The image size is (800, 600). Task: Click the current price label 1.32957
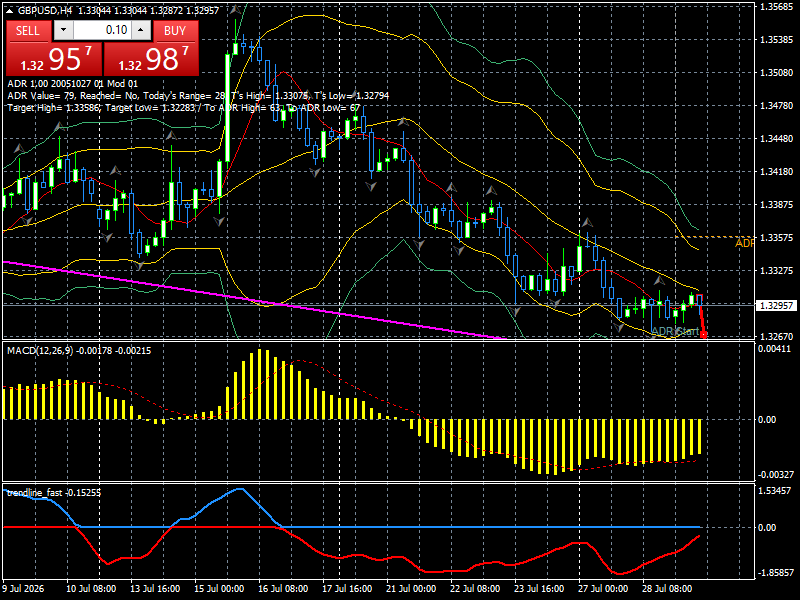click(776, 305)
